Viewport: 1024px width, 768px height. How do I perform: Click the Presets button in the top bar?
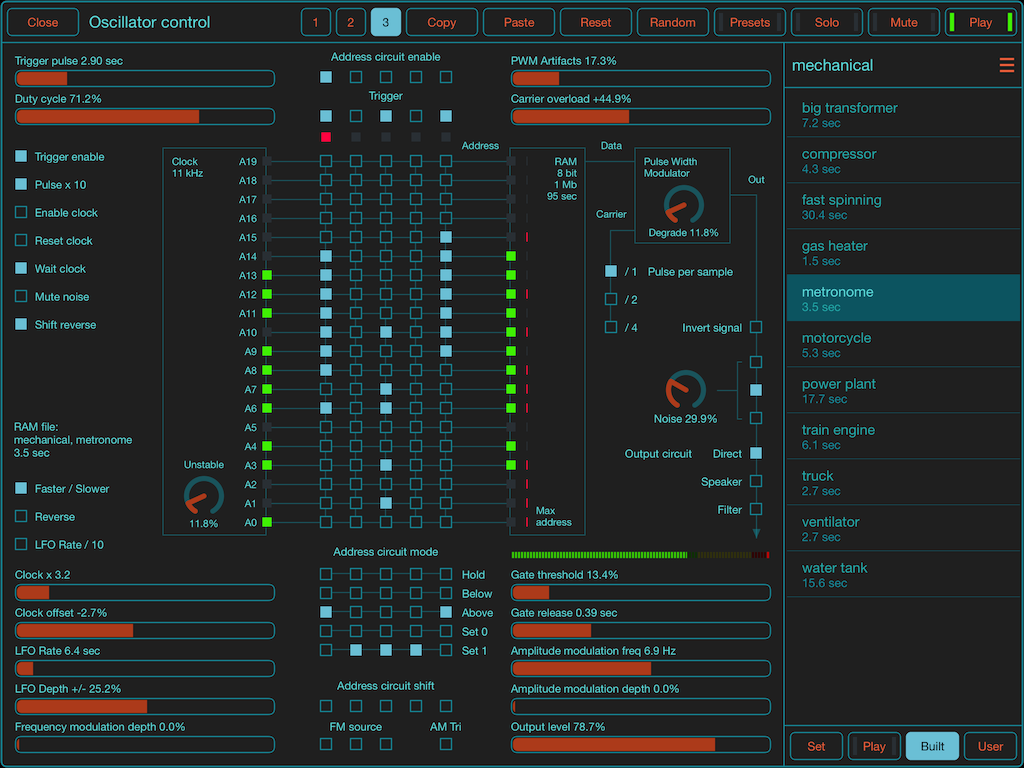click(x=749, y=21)
